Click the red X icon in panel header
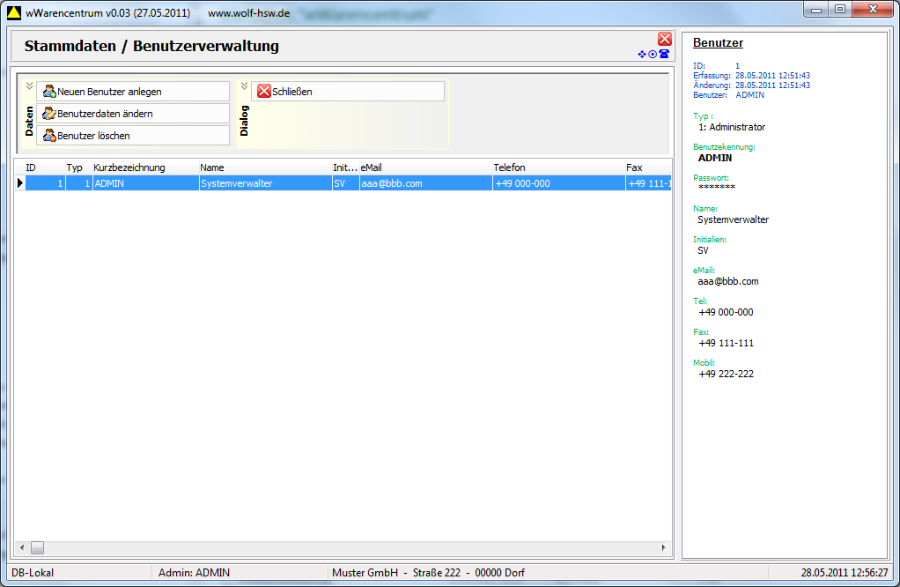900x587 pixels. 664,39
